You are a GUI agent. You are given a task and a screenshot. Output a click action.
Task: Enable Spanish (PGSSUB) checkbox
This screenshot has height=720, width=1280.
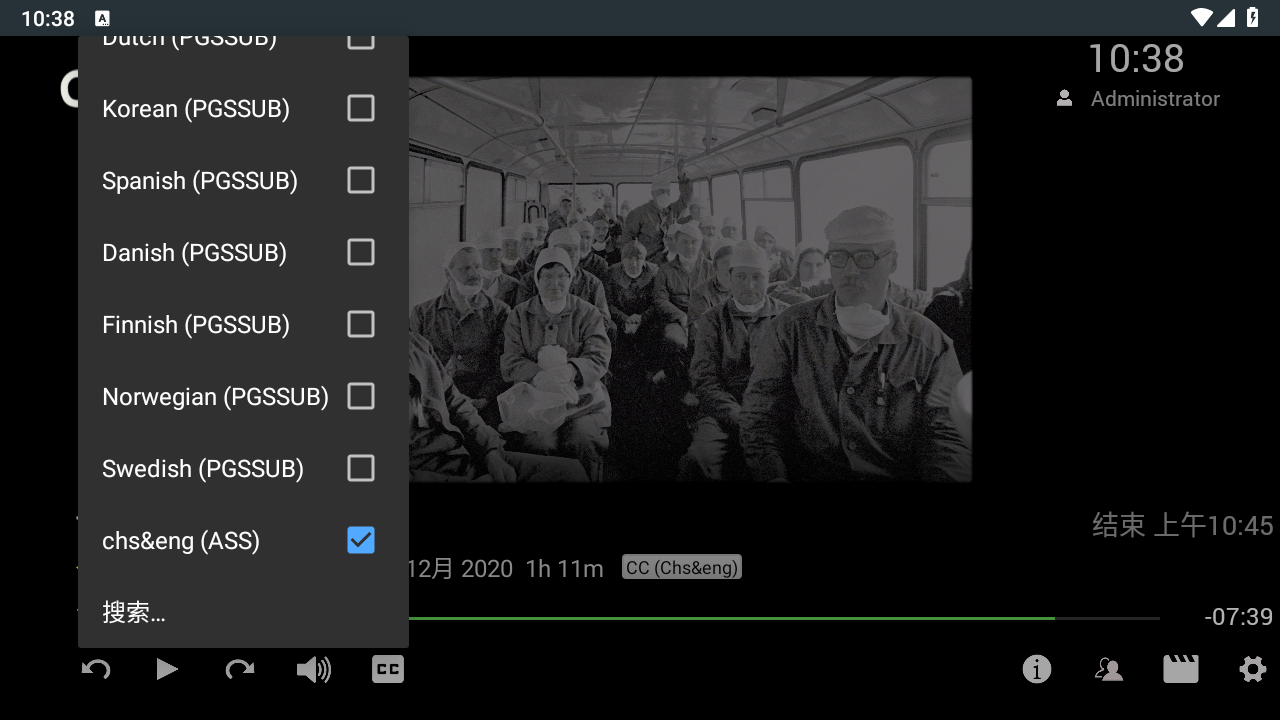[361, 180]
